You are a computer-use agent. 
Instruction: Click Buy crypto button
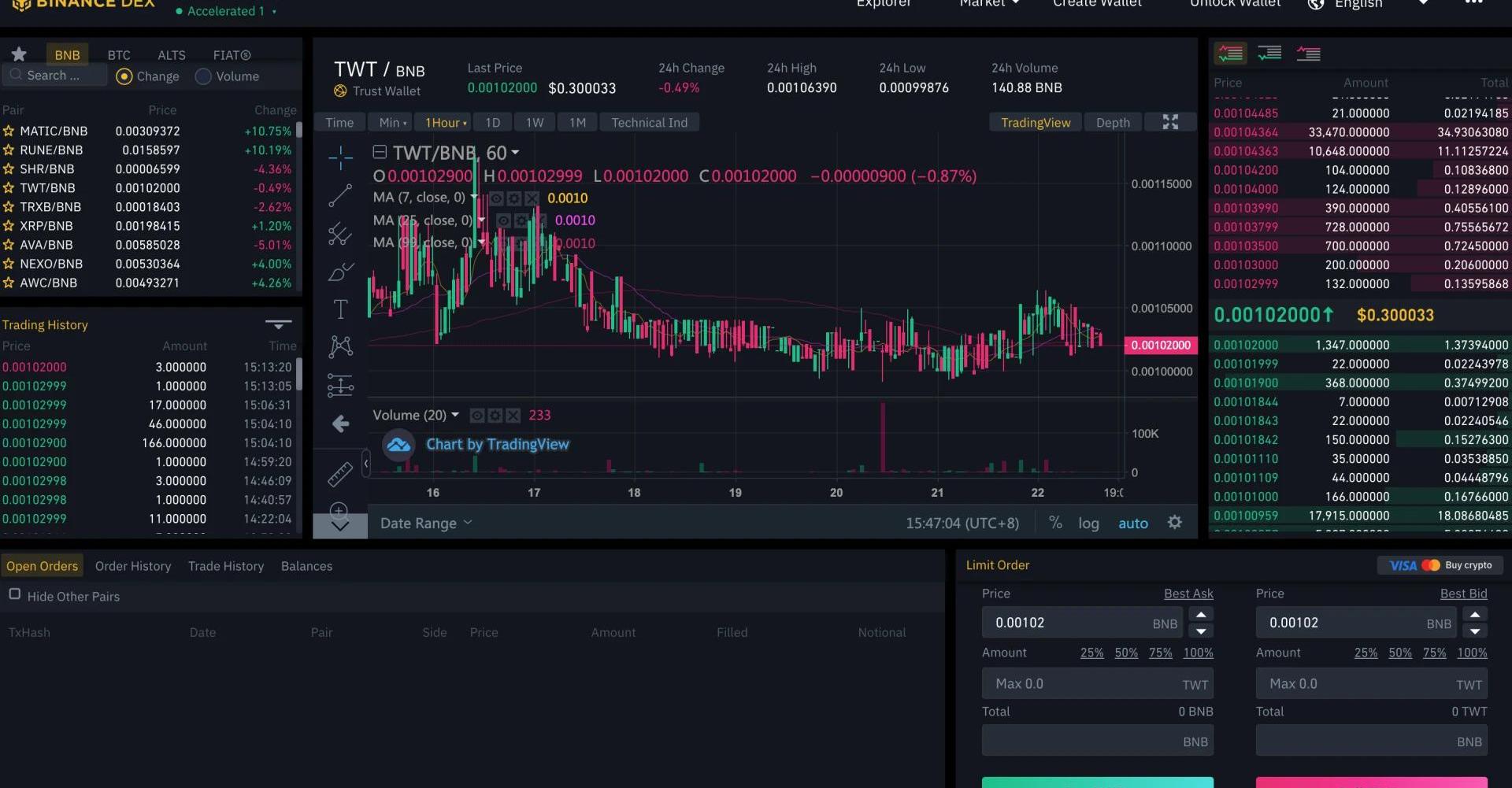[1440, 565]
